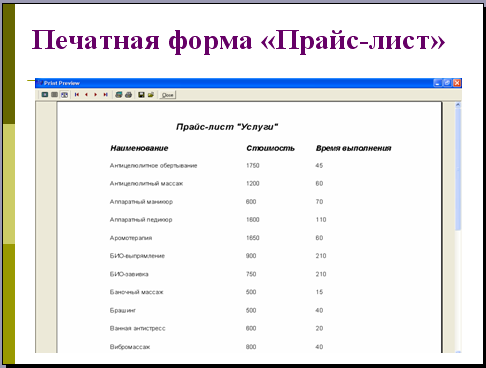Select row Аппаратный педикюр

point(141,220)
